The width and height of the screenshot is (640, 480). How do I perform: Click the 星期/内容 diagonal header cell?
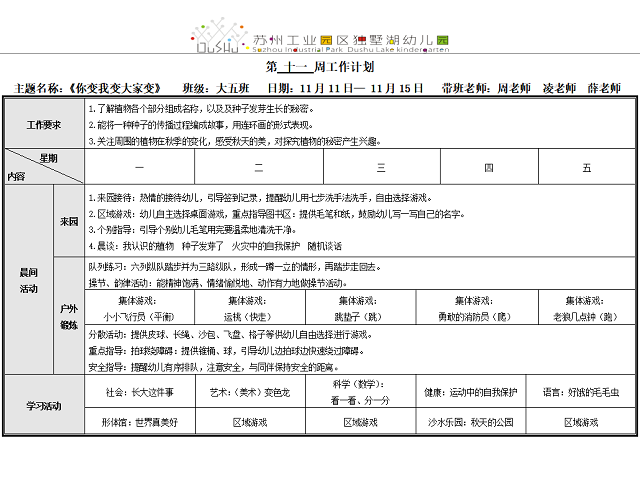coord(42,167)
